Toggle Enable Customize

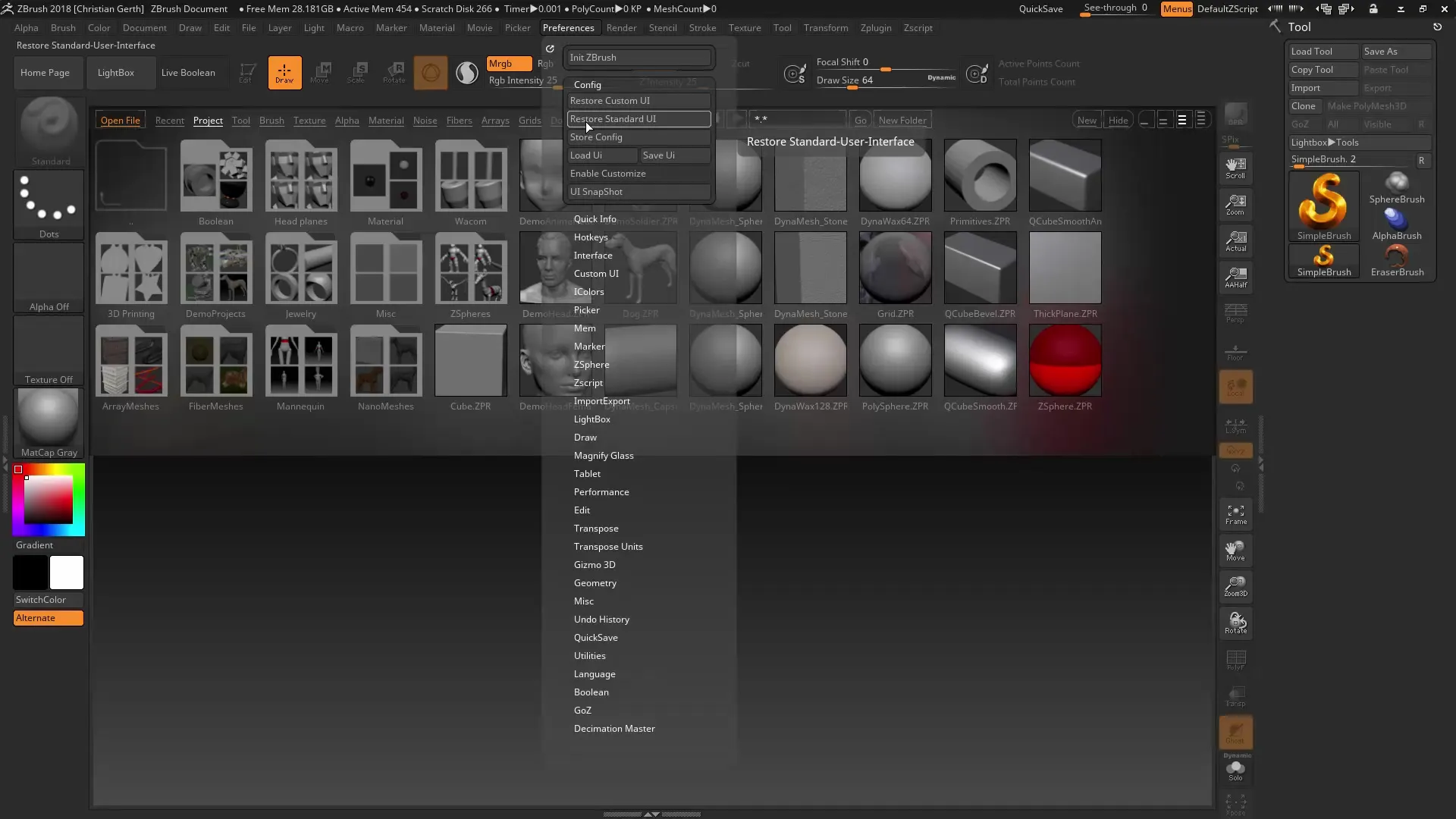pyautogui.click(x=639, y=174)
